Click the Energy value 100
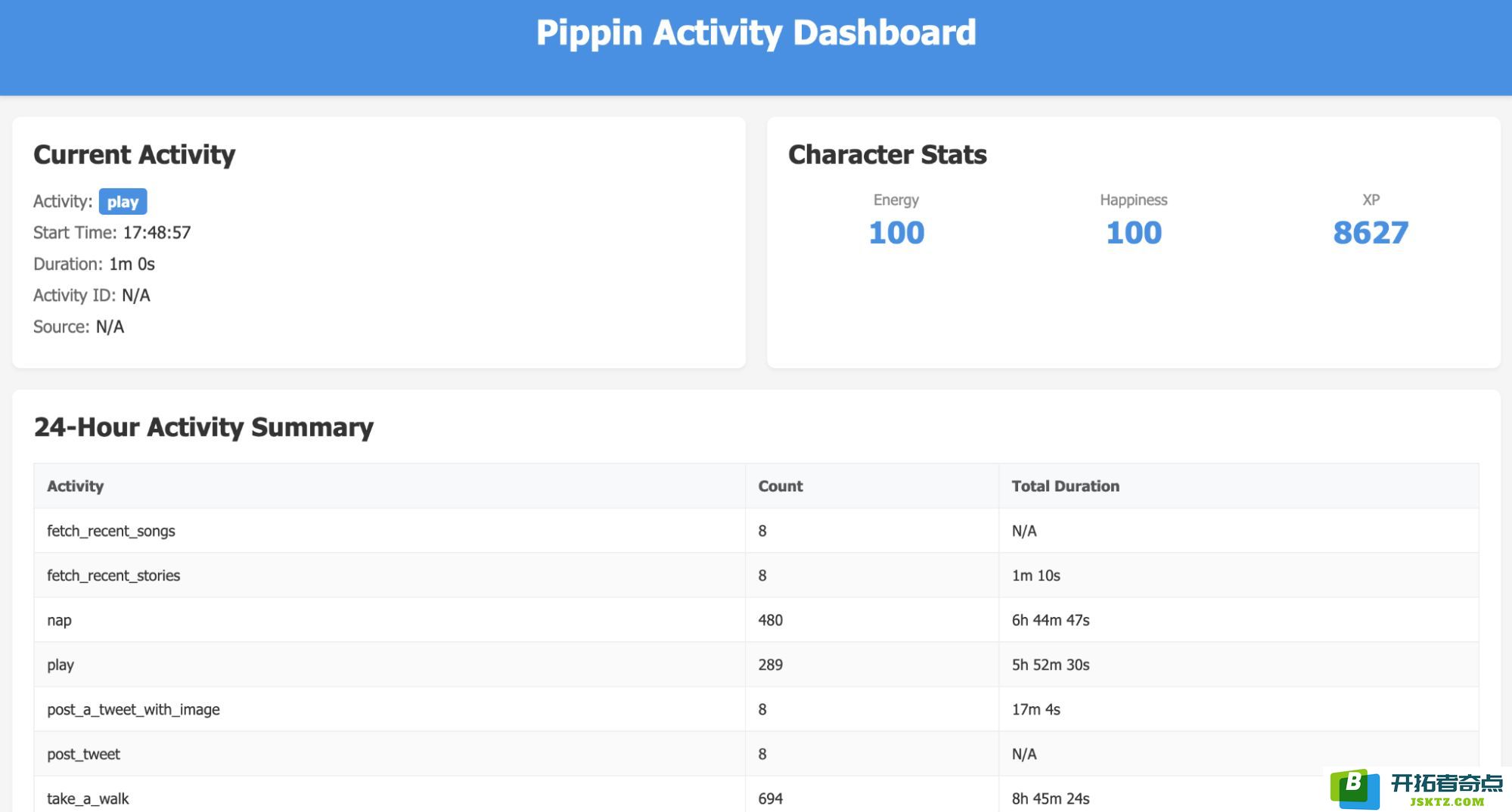This screenshot has height=812, width=1512. pos(896,233)
